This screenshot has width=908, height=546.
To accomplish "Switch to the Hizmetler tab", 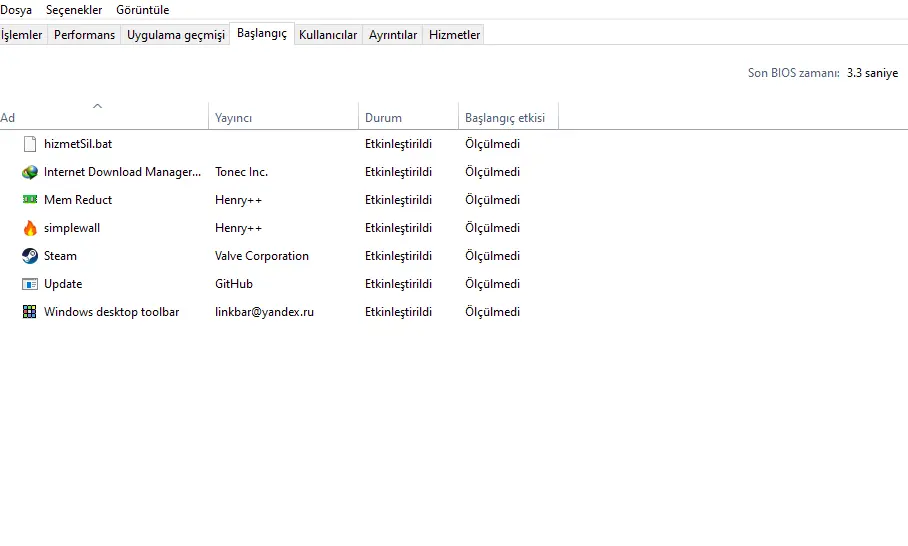I will pyautogui.click(x=455, y=35).
